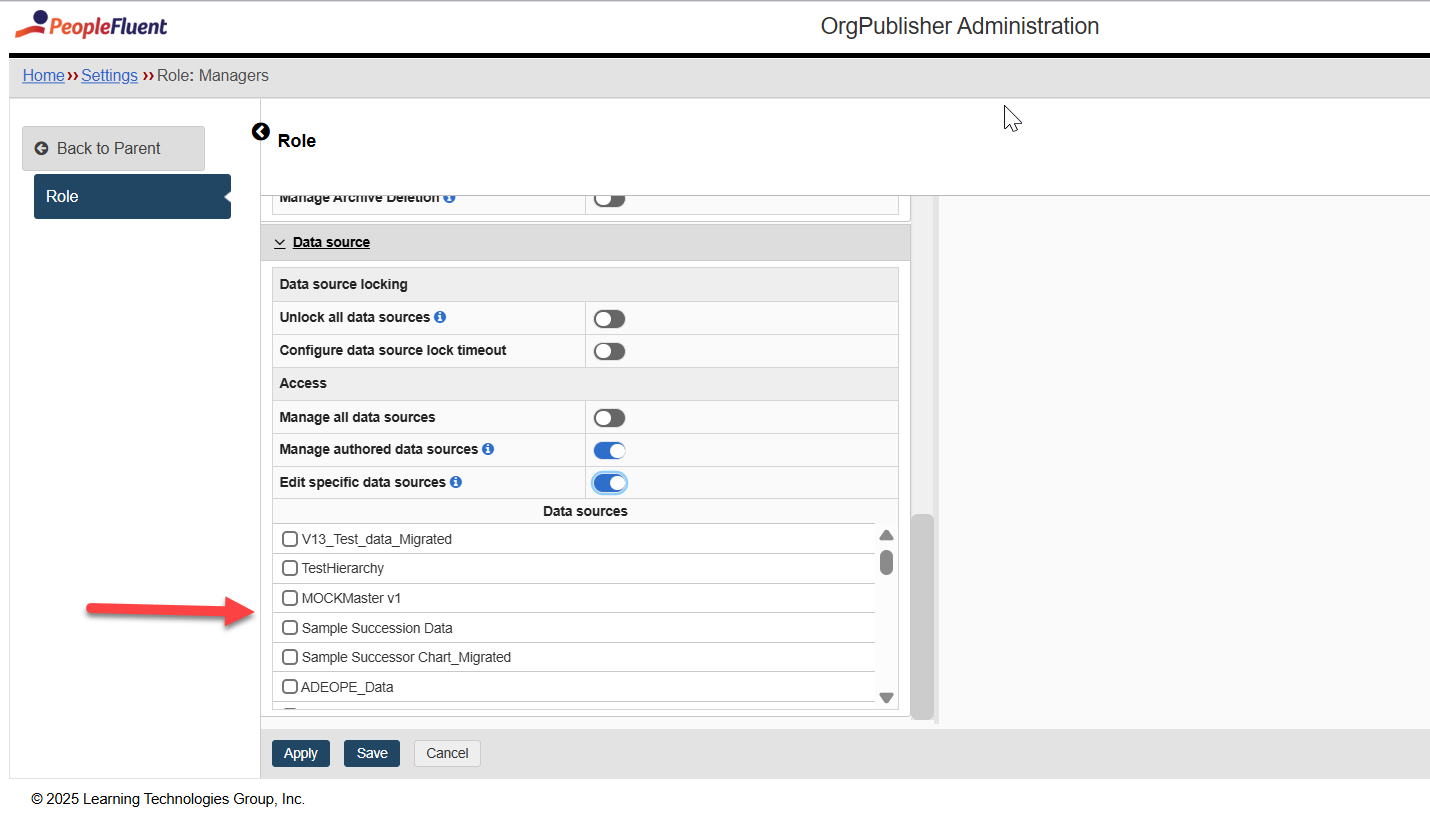Click the OrgPublisher Administration title
The width and height of the screenshot is (1430, 819).
click(960, 26)
